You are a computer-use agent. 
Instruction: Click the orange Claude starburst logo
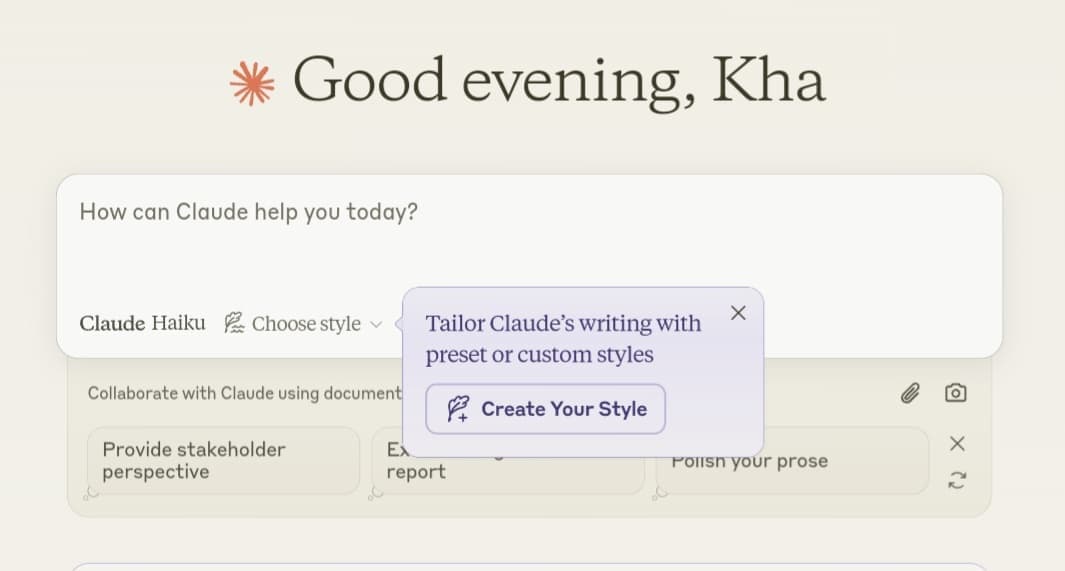tap(252, 84)
